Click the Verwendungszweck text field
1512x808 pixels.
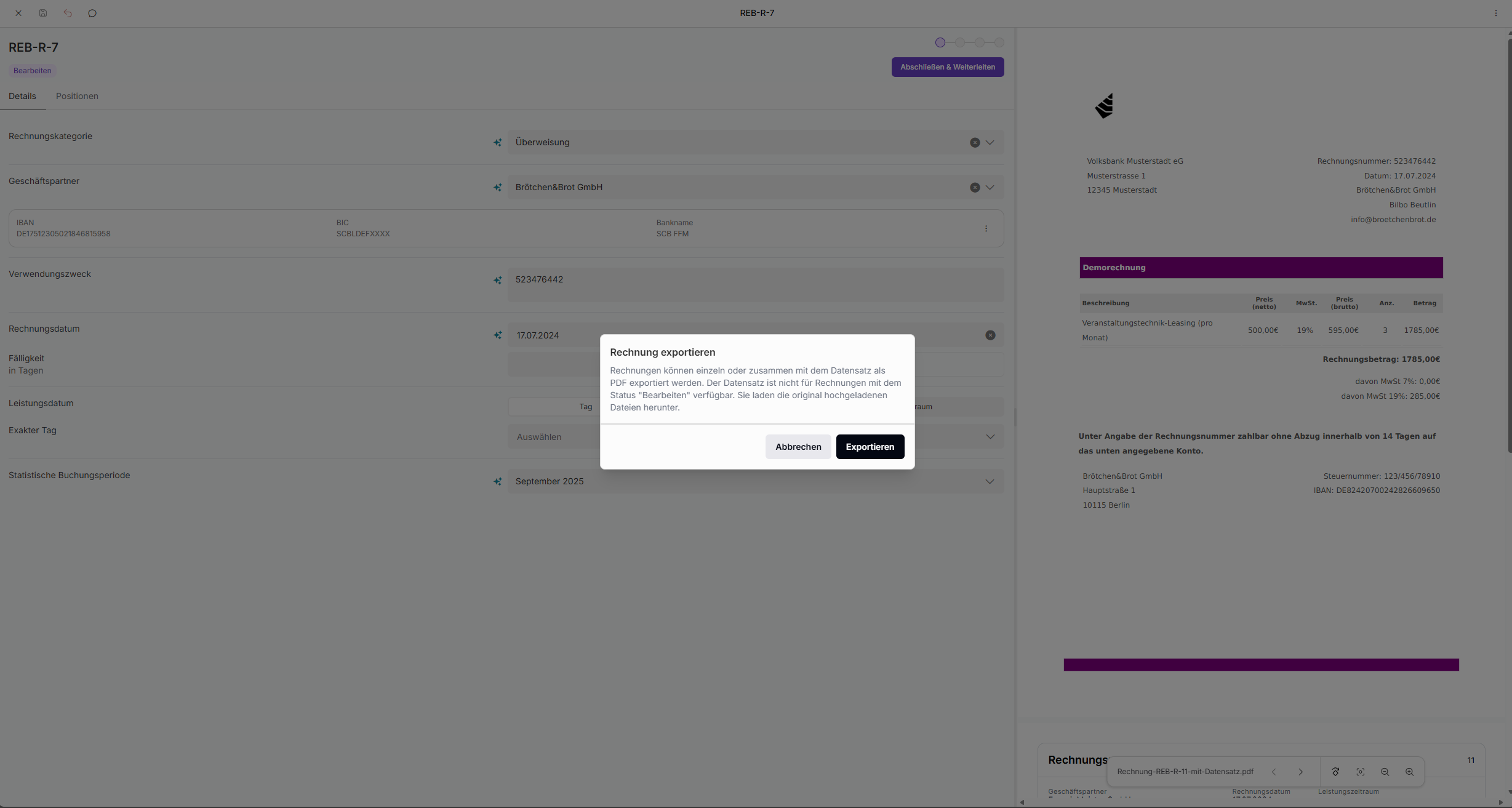pos(755,284)
